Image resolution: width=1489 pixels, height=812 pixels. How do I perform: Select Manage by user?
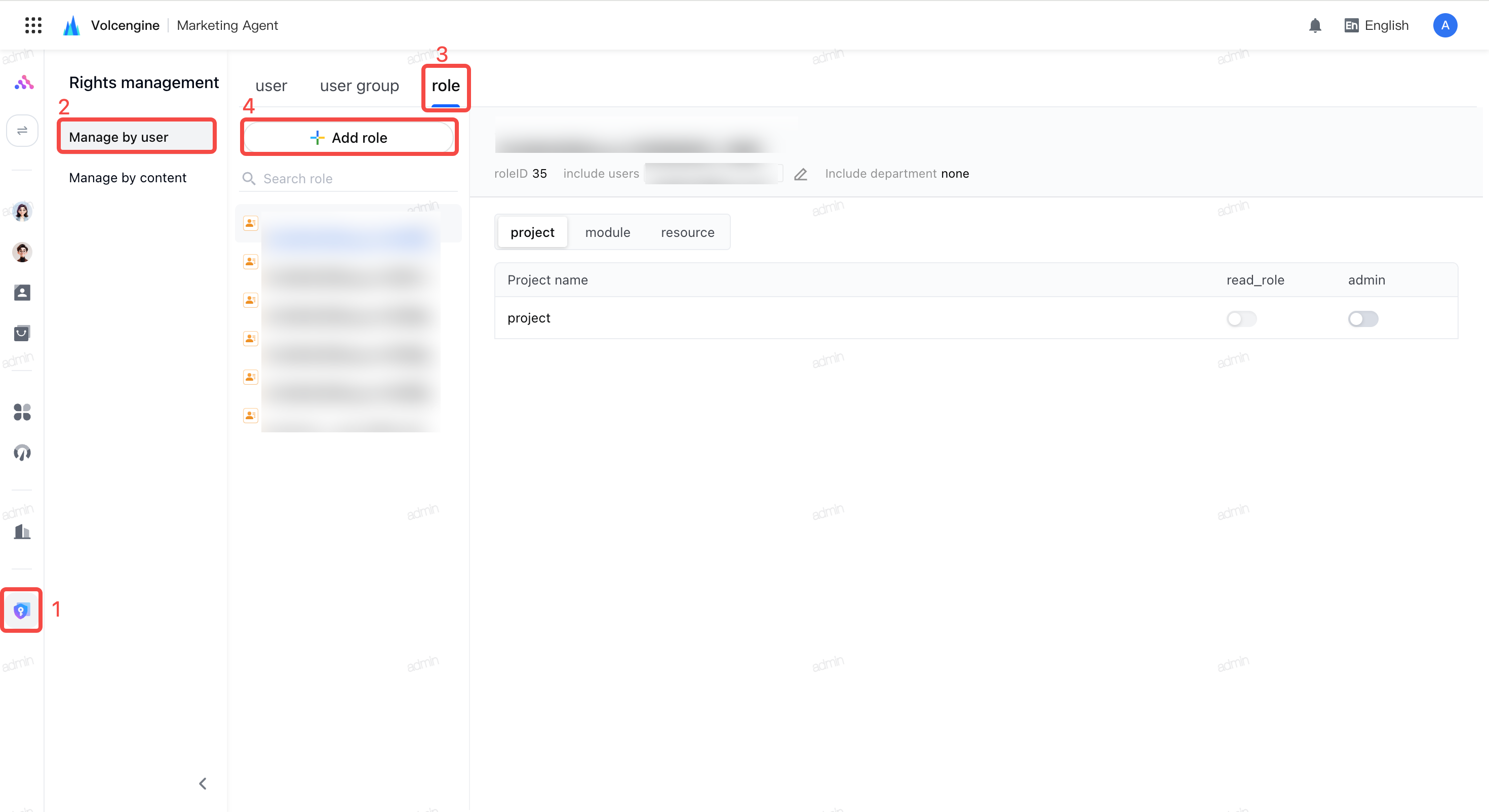pos(137,137)
